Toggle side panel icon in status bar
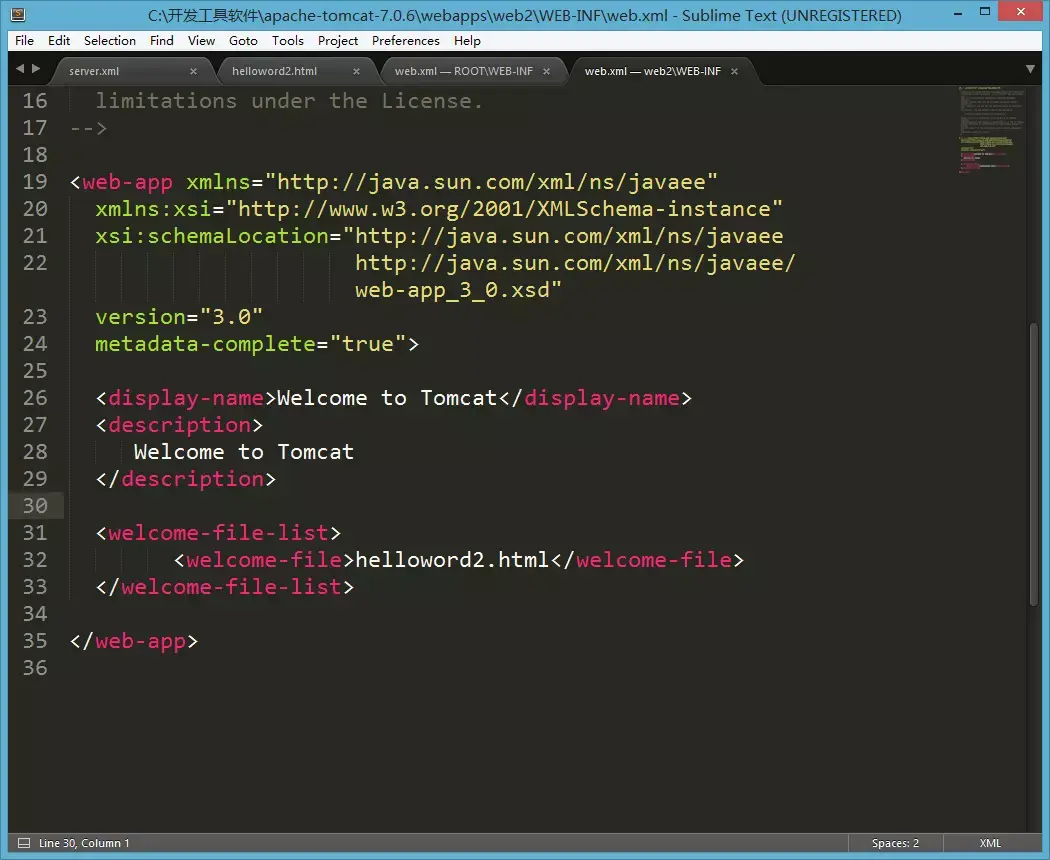Image resolution: width=1050 pixels, height=860 pixels. pyautogui.click(x=23, y=843)
